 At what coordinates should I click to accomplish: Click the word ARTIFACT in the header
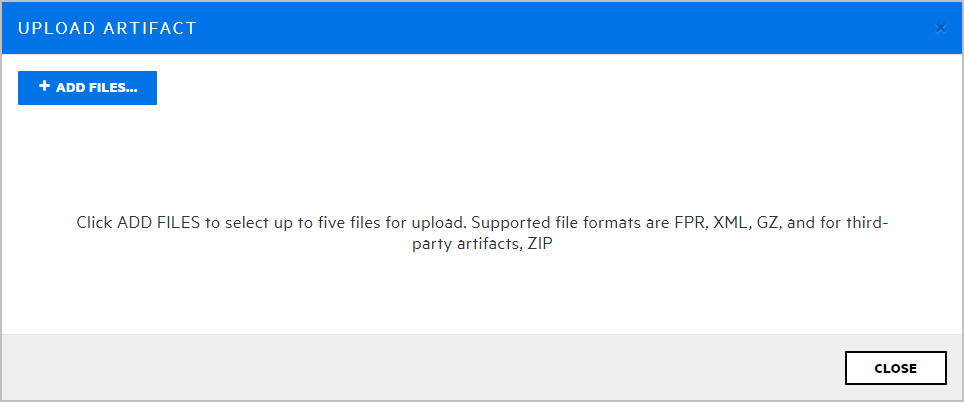tap(150, 28)
